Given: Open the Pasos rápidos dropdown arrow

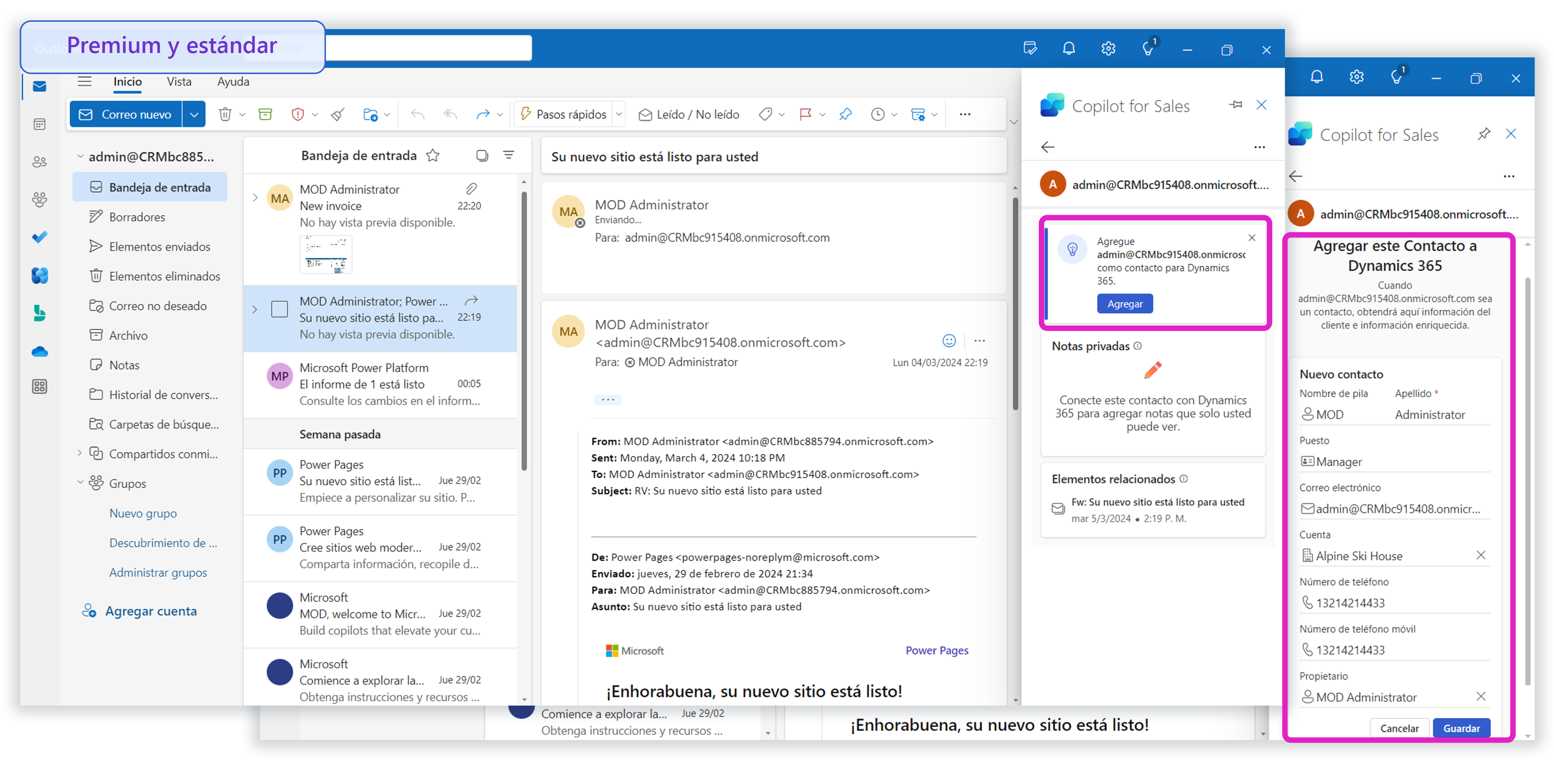Looking at the screenshot, I should pos(618,114).
